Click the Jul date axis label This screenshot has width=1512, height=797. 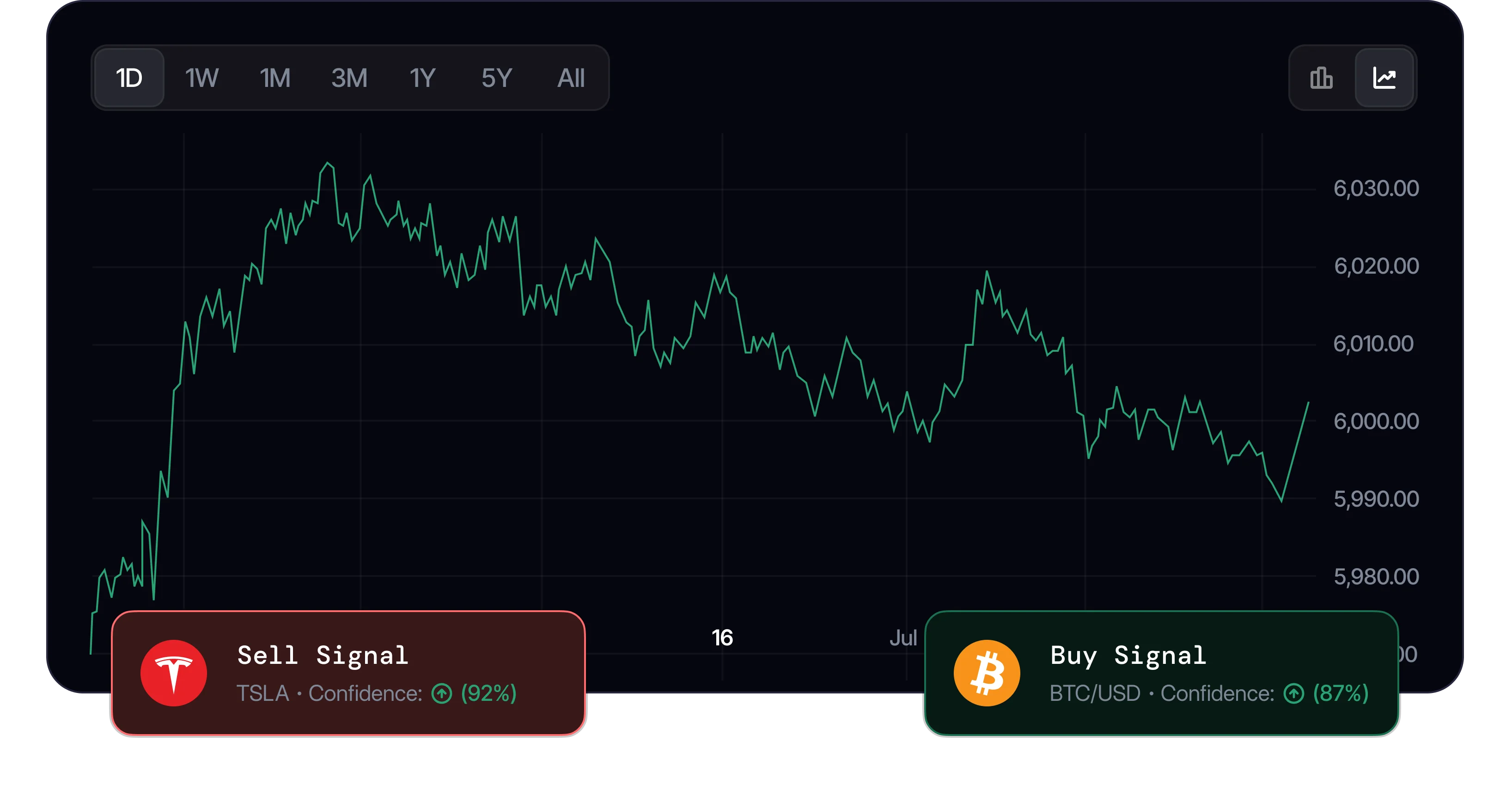click(903, 638)
